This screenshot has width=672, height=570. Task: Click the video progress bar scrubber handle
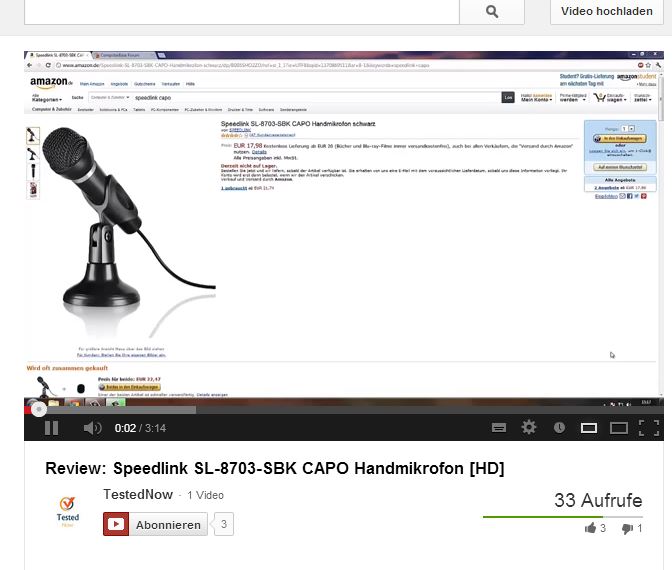(x=39, y=410)
